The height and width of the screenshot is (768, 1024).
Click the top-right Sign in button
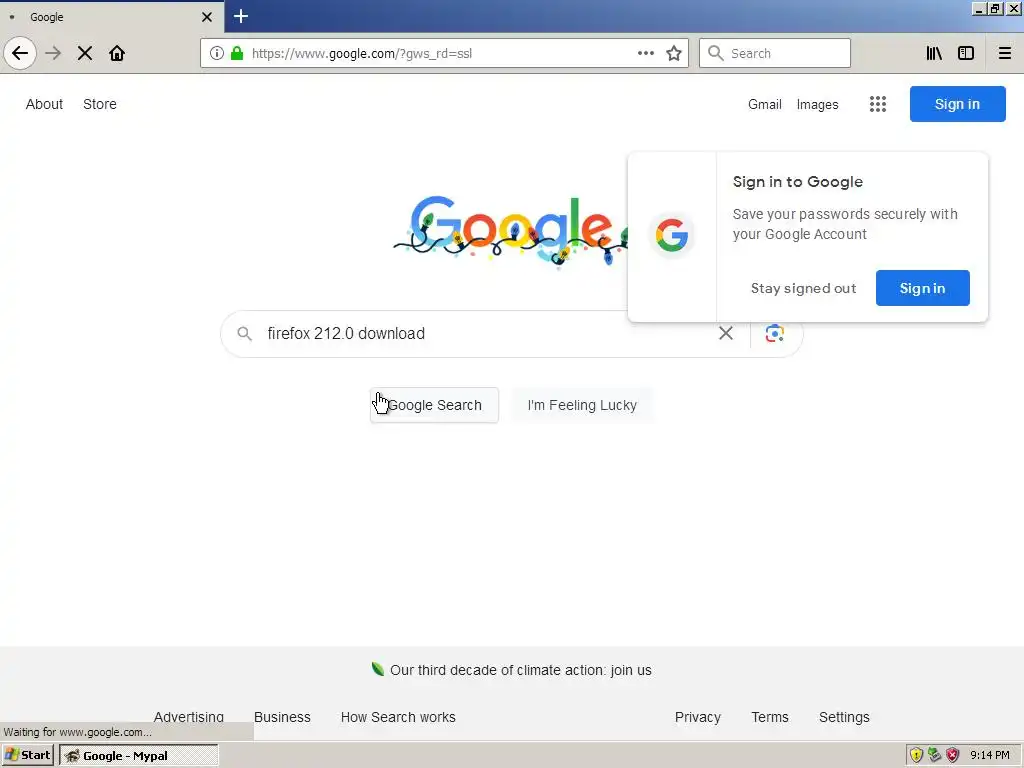(957, 104)
